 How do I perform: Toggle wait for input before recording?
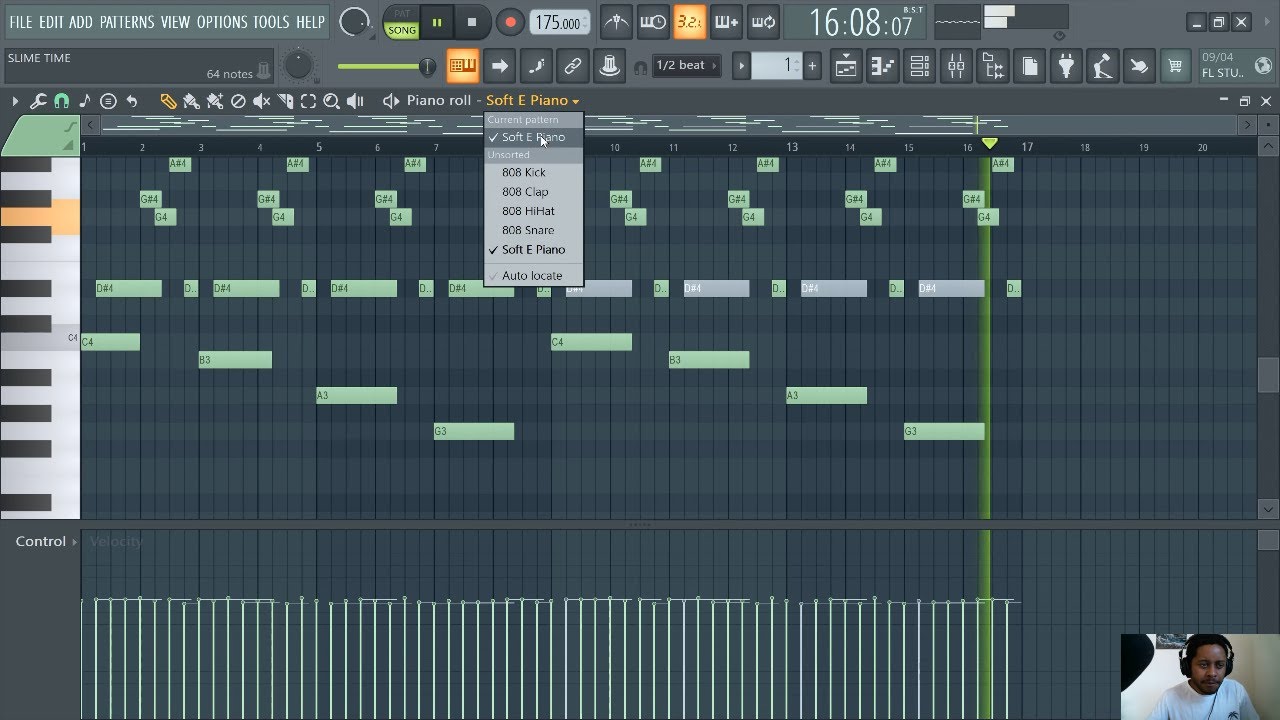[x=653, y=22]
